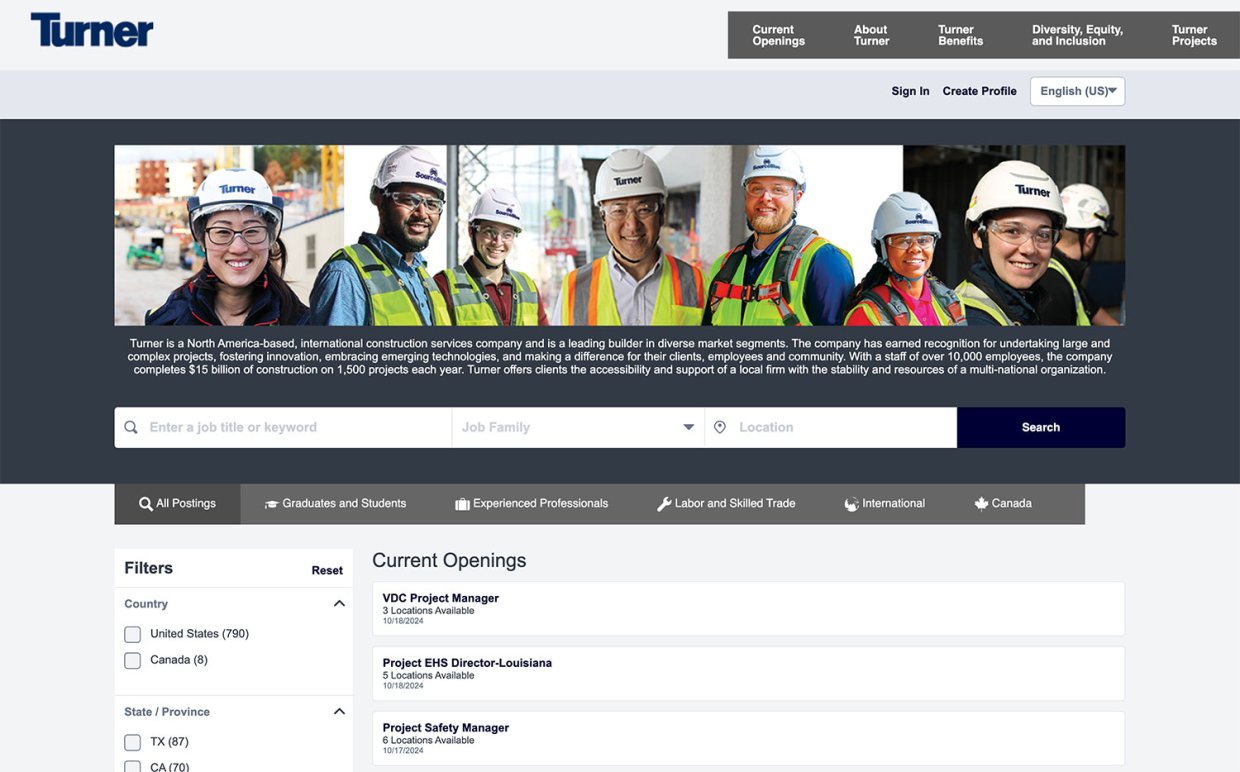The width and height of the screenshot is (1240, 772).
Task: Click the Filters heading
Action: 148,568
